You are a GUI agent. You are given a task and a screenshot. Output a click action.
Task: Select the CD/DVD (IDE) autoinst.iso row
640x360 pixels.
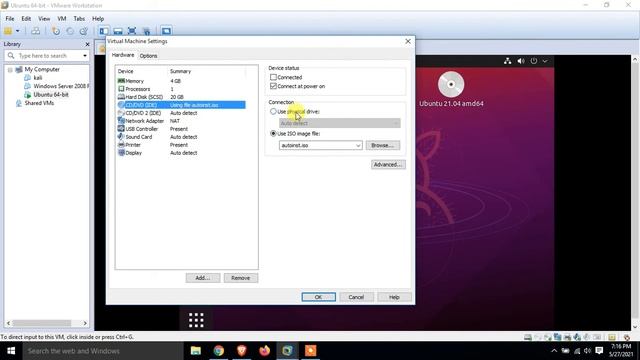[x=181, y=105]
